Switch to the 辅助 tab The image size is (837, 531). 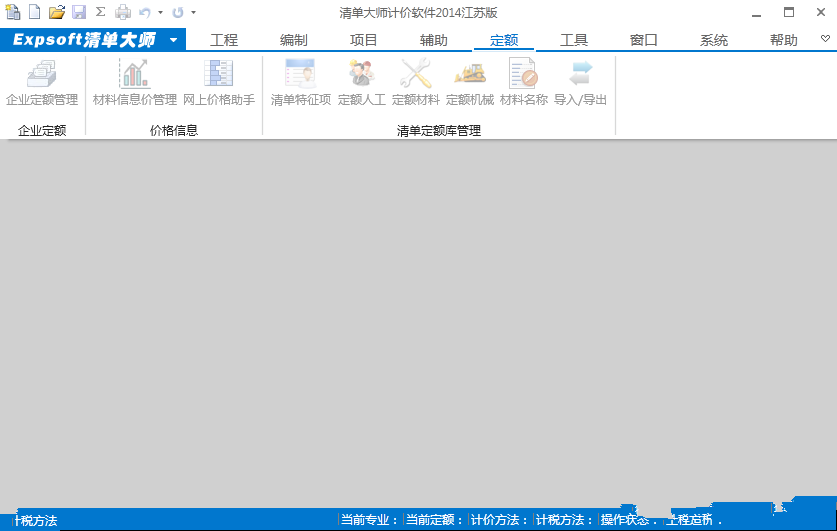click(x=433, y=40)
